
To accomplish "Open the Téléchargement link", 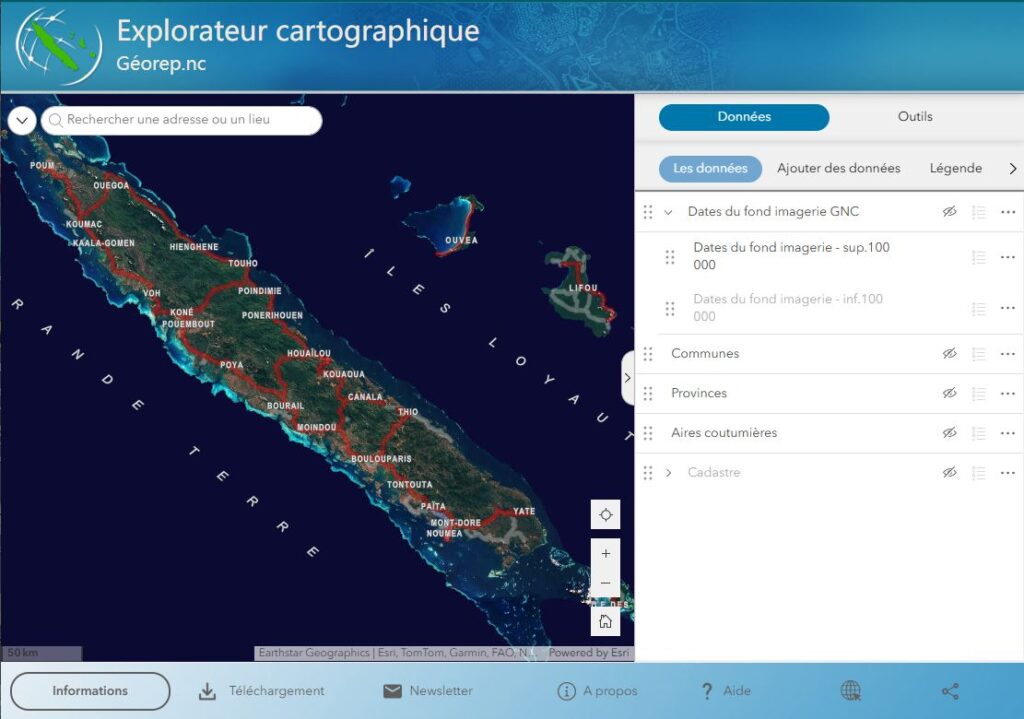I will tap(262, 691).
